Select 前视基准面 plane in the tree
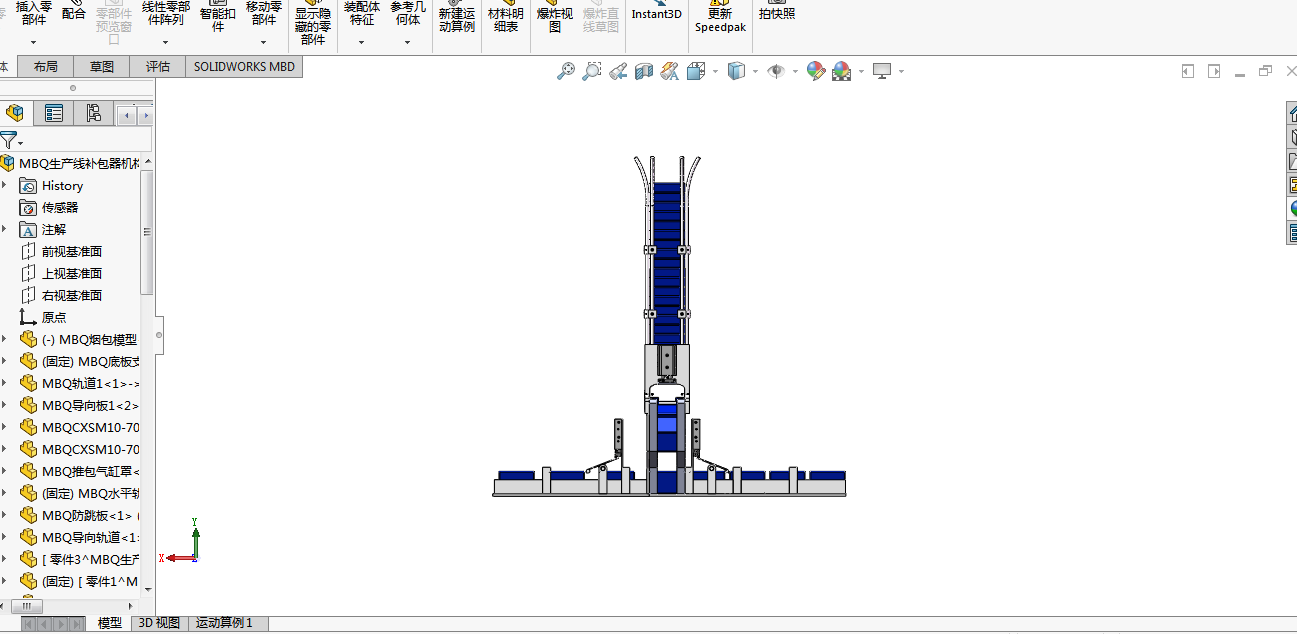Viewport: 1297px width, 634px height. click(71, 252)
